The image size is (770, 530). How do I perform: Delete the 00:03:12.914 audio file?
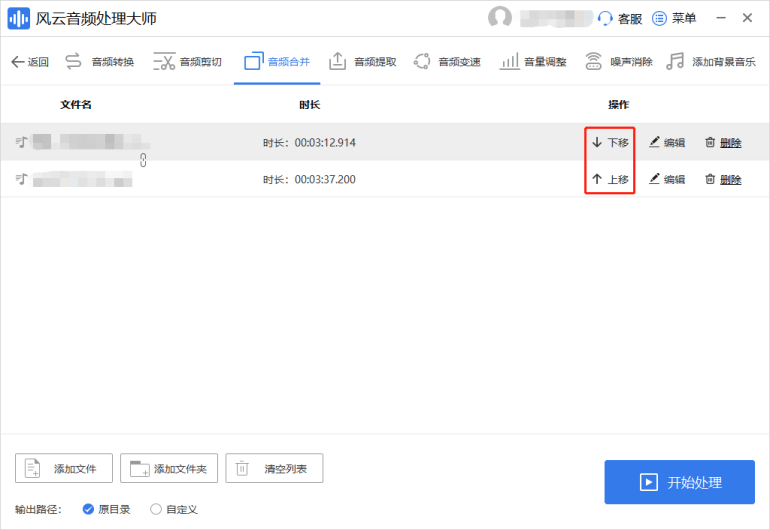[x=723, y=142]
